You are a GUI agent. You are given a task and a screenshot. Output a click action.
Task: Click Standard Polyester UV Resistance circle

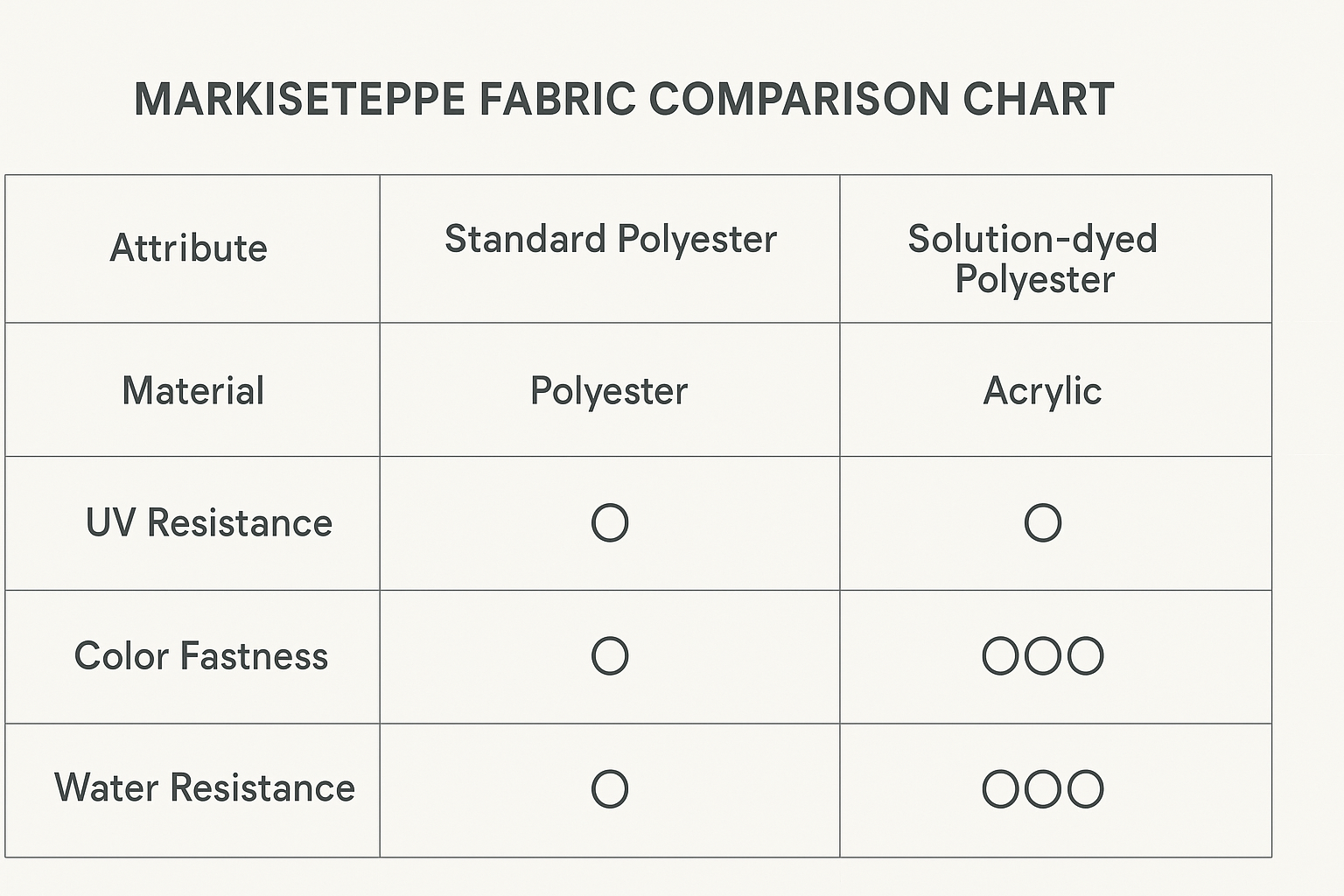pyautogui.click(x=610, y=523)
